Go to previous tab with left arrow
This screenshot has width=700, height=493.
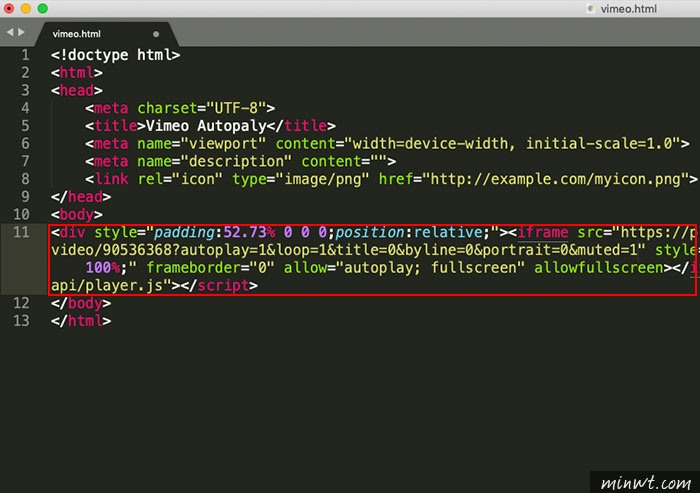point(10,32)
